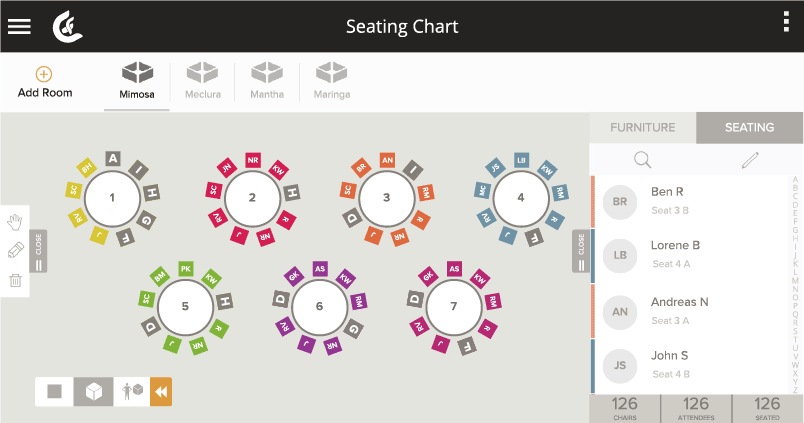Screen dimensions: 804x423
Task: Open the hamburger menu
Action: click(x=19, y=27)
